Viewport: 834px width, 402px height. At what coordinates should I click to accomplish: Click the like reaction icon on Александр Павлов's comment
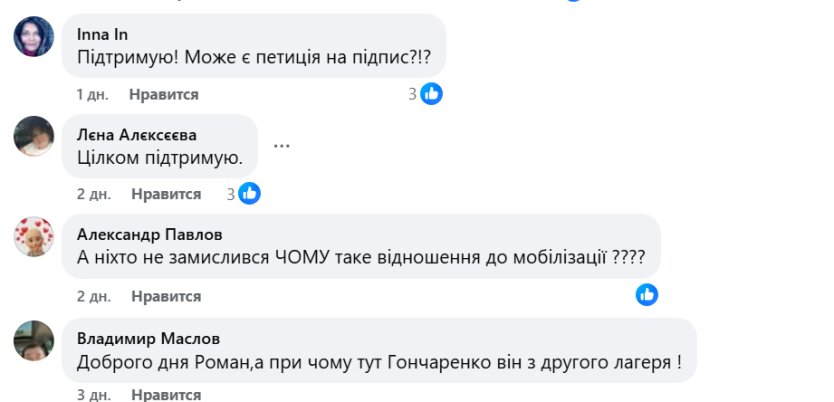(x=647, y=295)
